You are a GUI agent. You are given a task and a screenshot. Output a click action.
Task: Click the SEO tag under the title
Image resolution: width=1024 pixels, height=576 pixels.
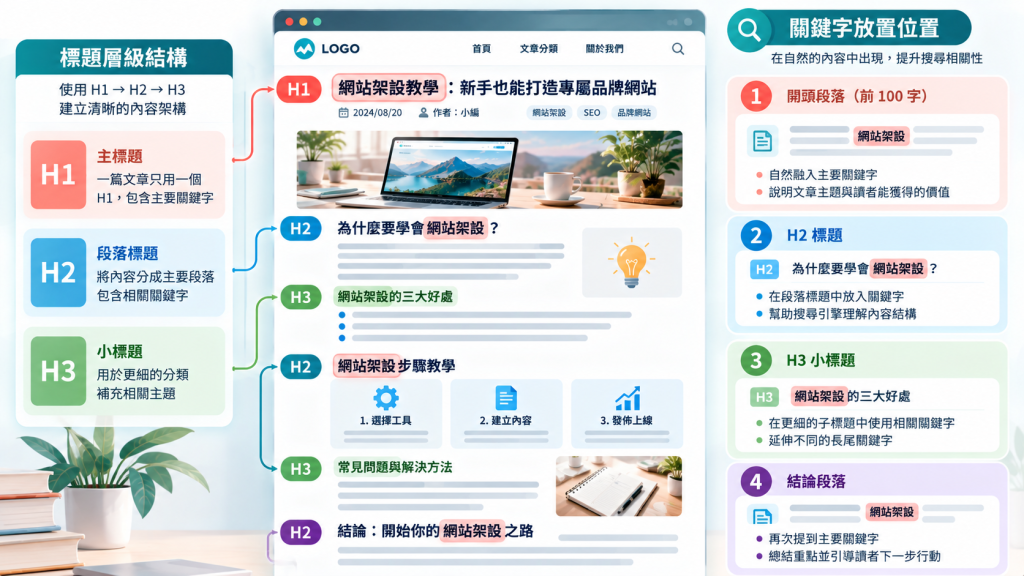(x=592, y=112)
